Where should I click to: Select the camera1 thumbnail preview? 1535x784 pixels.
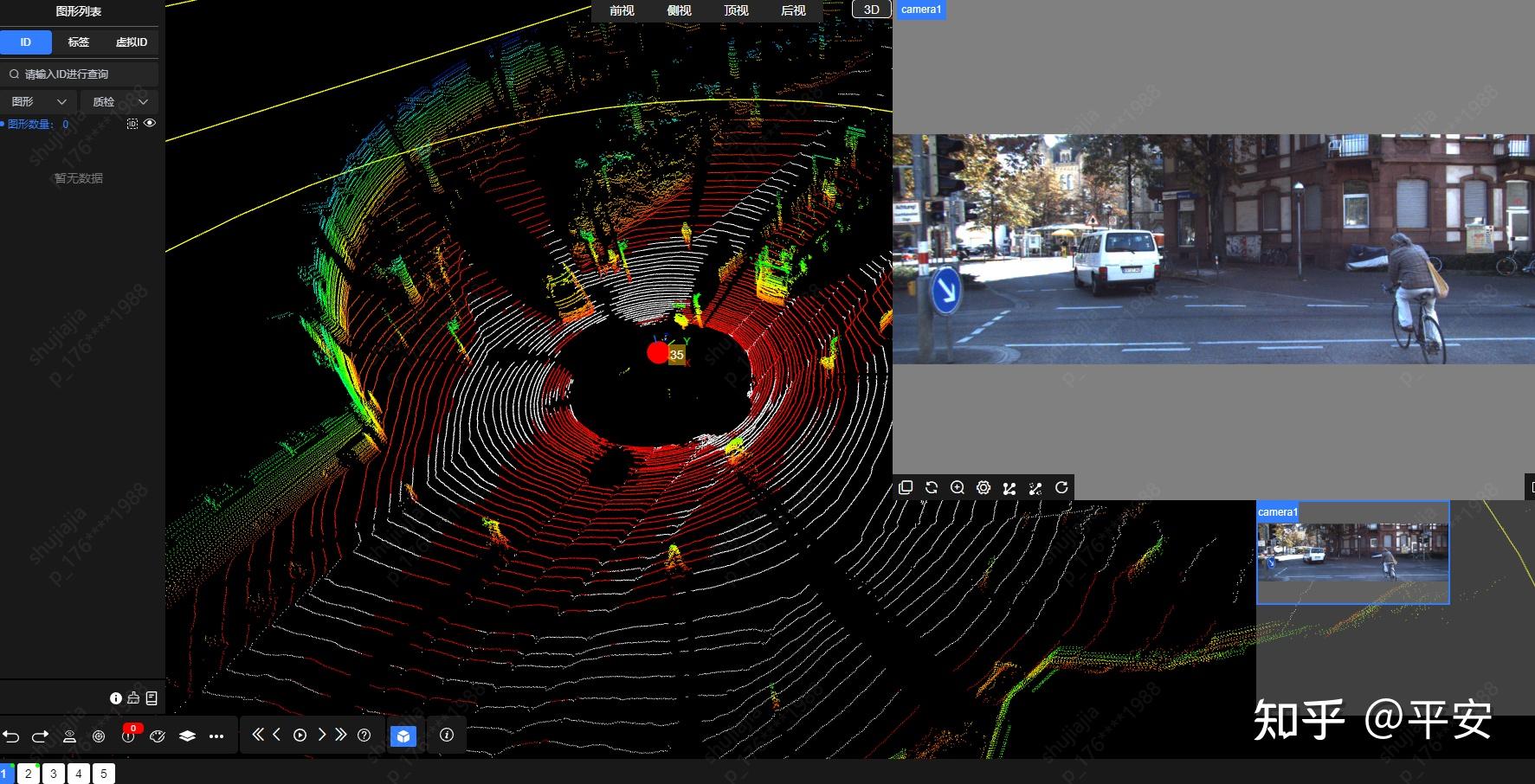coord(1352,552)
